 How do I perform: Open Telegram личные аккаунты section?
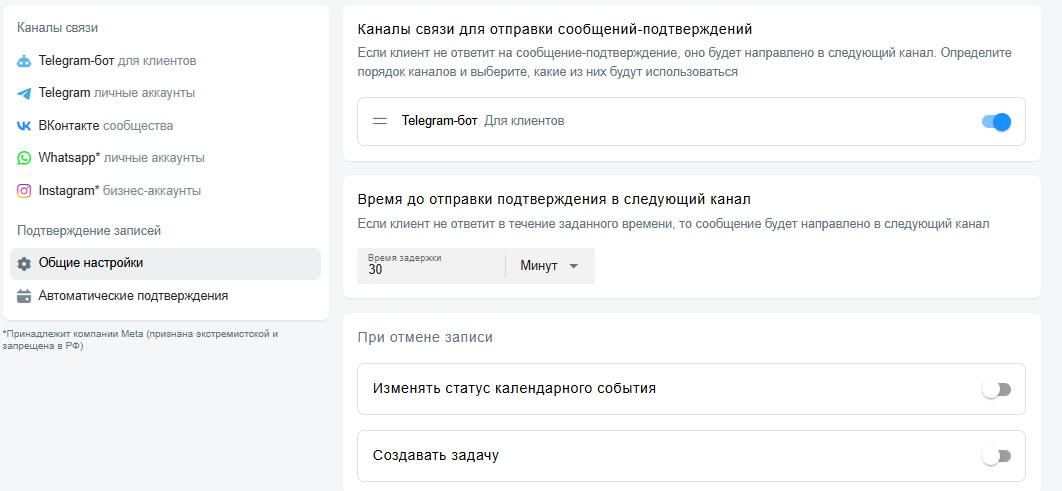pyautogui.click(x=116, y=93)
